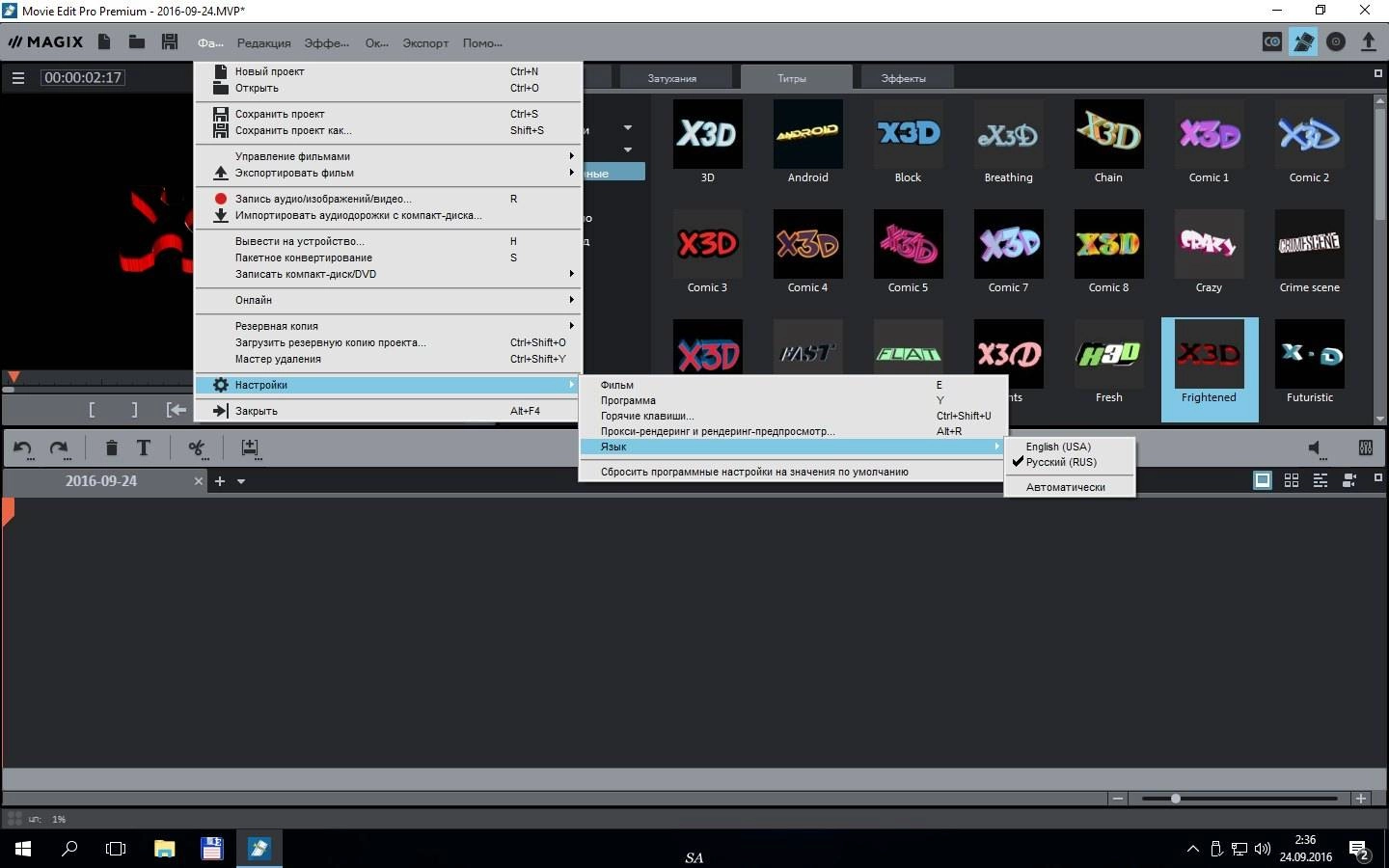Click the audio speaker icon above timeline
The width and height of the screenshot is (1389, 868).
(x=1317, y=448)
